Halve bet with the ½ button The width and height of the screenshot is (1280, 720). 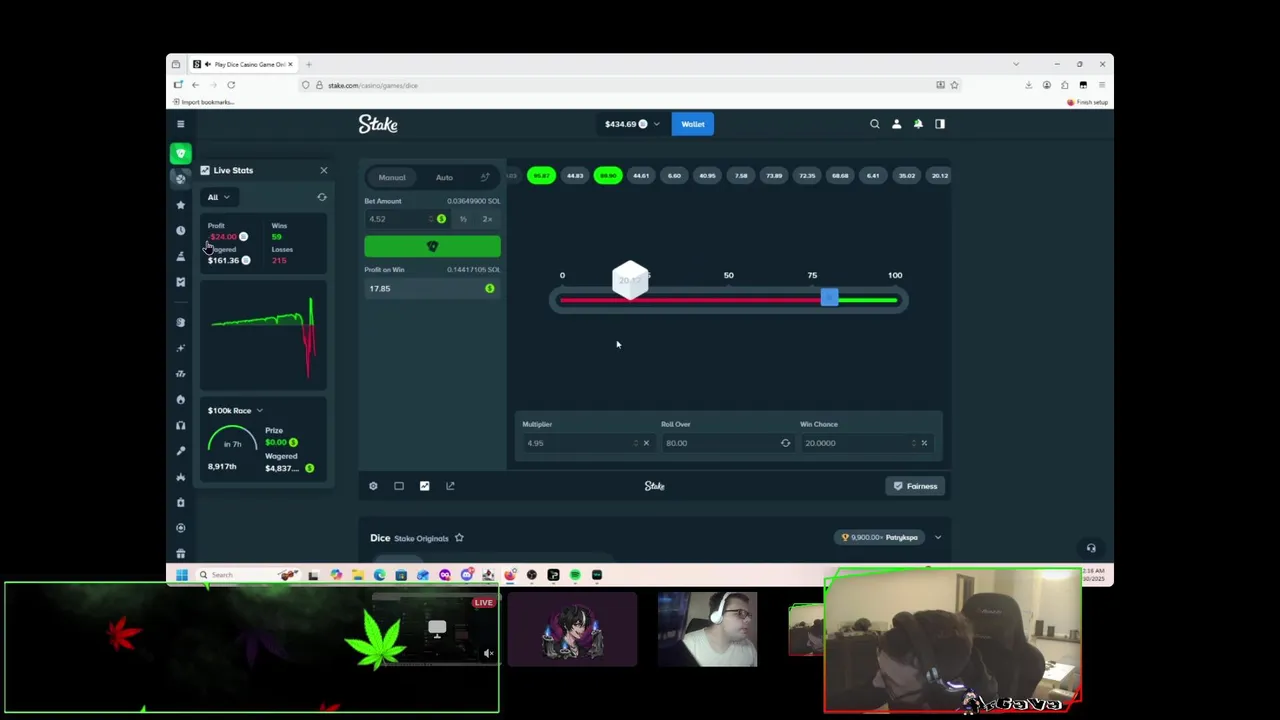click(463, 219)
